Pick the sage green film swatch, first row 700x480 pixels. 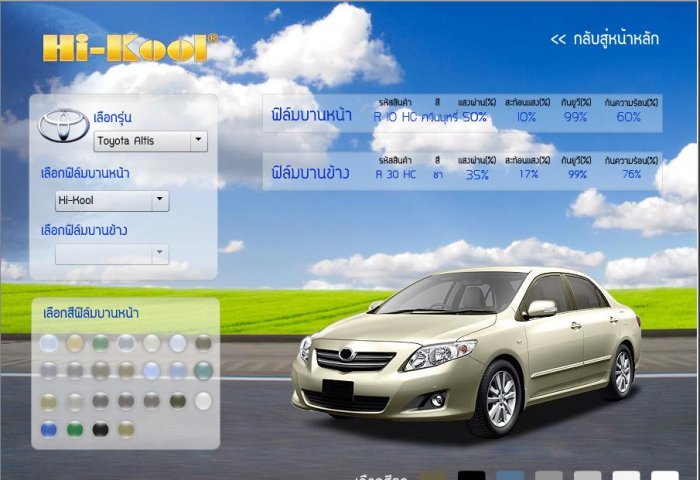pyautogui.click(x=100, y=343)
